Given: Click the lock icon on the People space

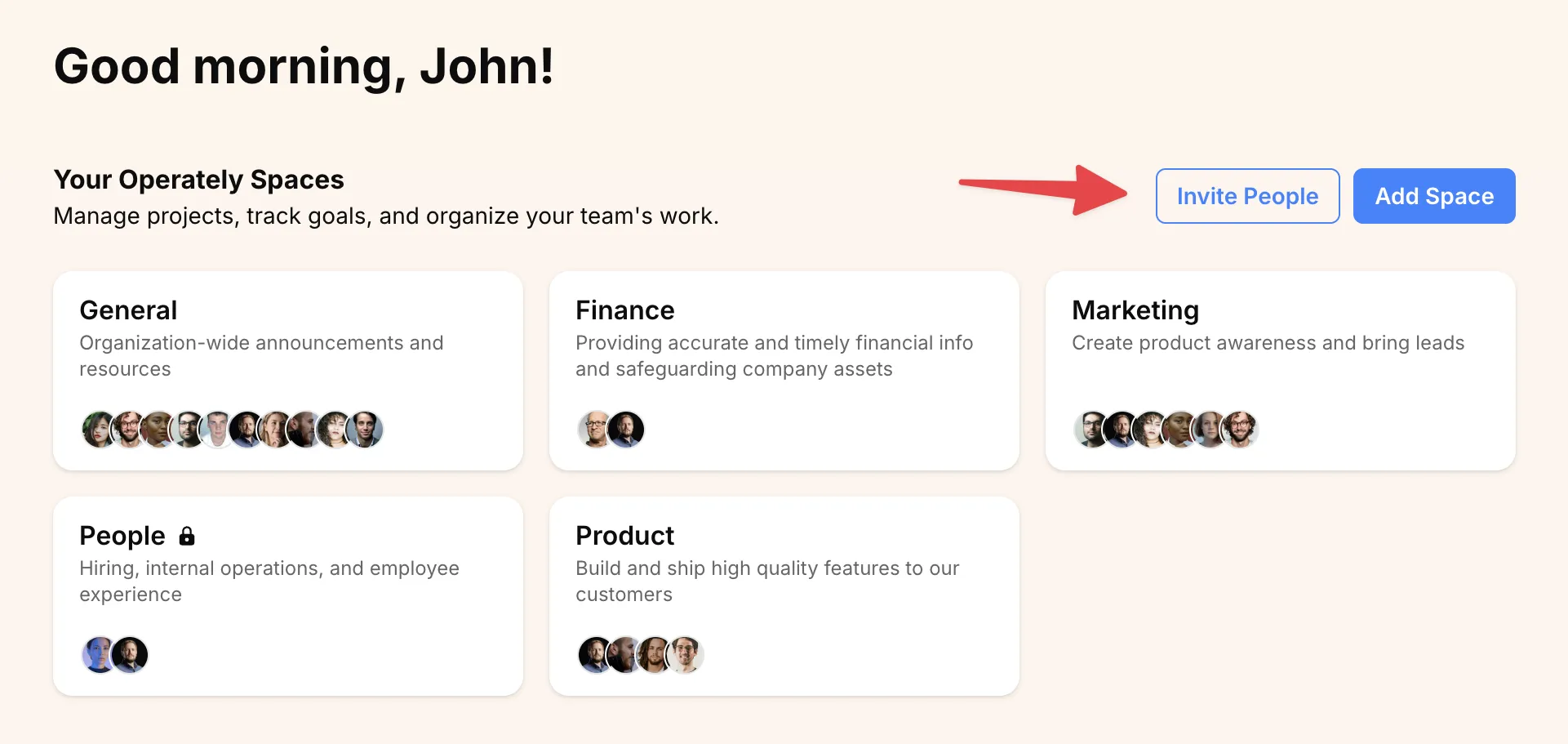Looking at the screenshot, I should (187, 537).
